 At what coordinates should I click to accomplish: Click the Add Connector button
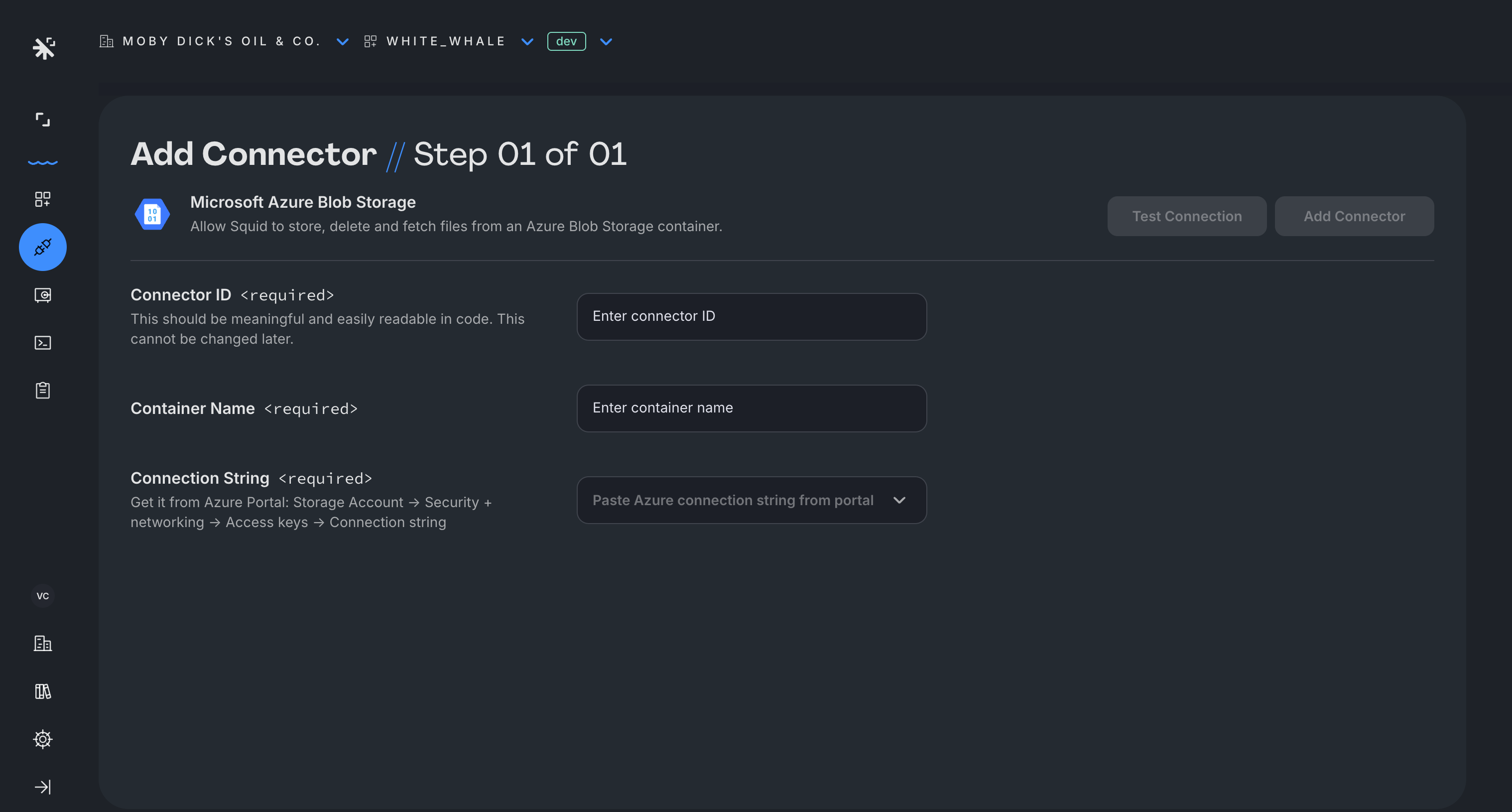pos(1354,216)
